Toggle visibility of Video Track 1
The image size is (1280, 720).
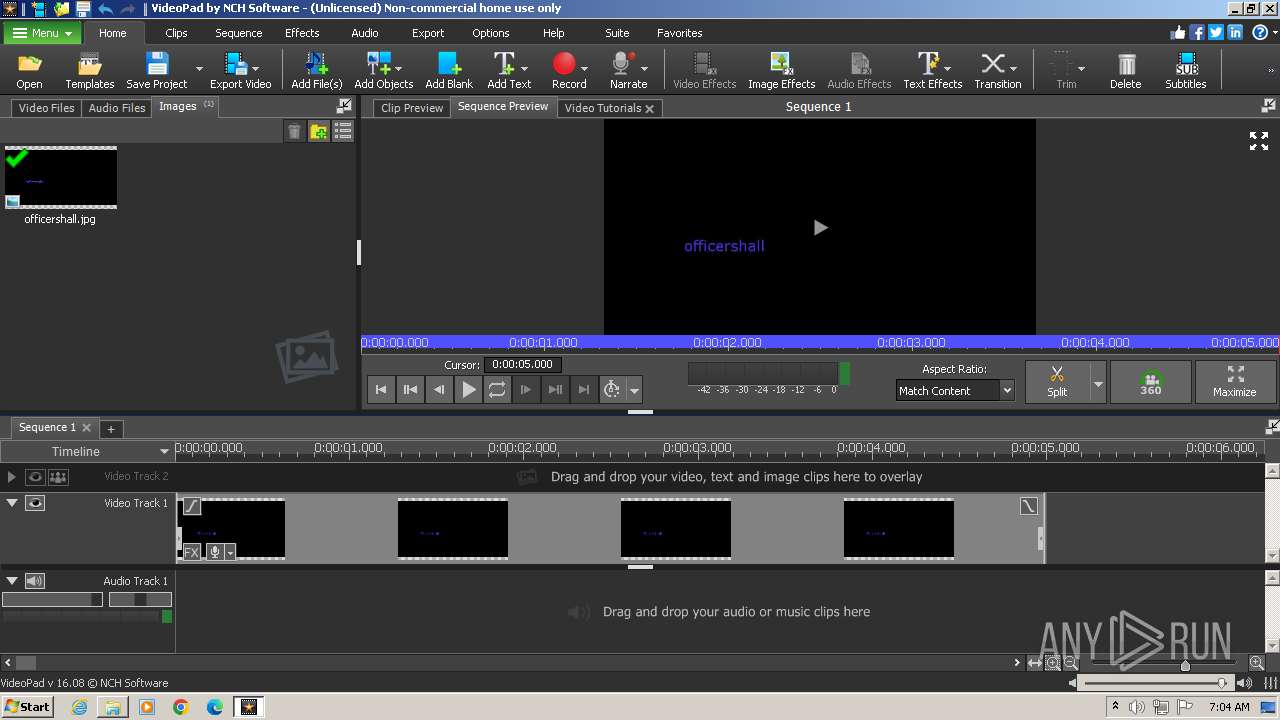click(x=35, y=503)
